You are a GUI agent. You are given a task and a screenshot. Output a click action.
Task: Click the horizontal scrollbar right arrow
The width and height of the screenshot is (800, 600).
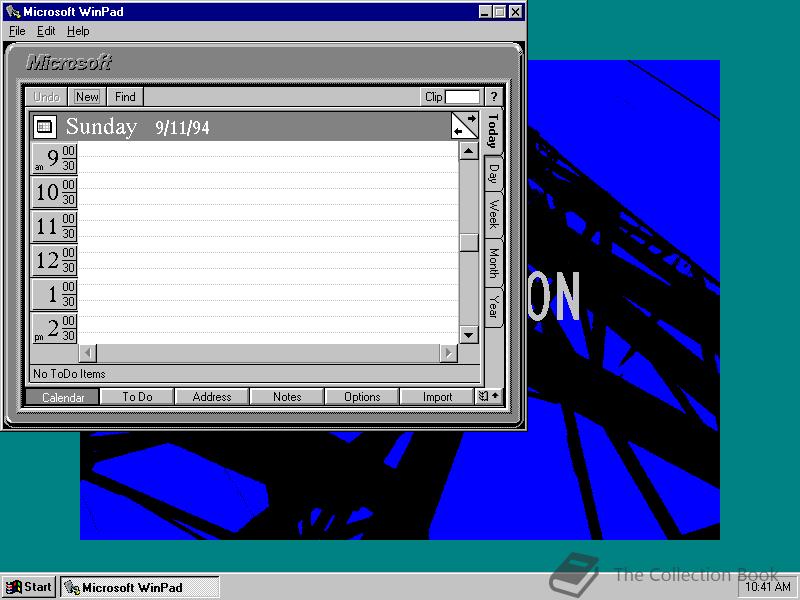pos(448,353)
